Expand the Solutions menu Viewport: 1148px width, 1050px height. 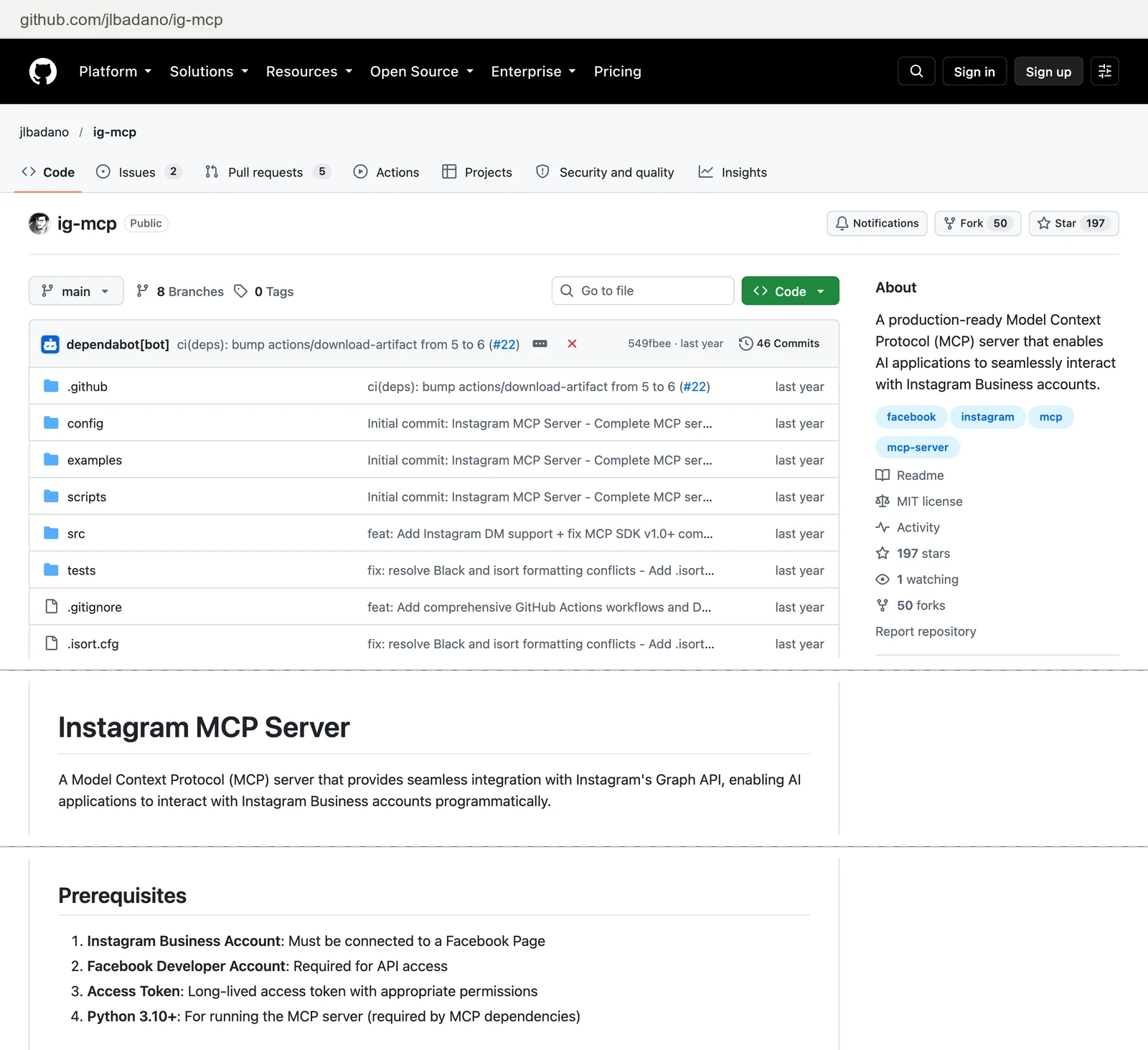coord(210,72)
